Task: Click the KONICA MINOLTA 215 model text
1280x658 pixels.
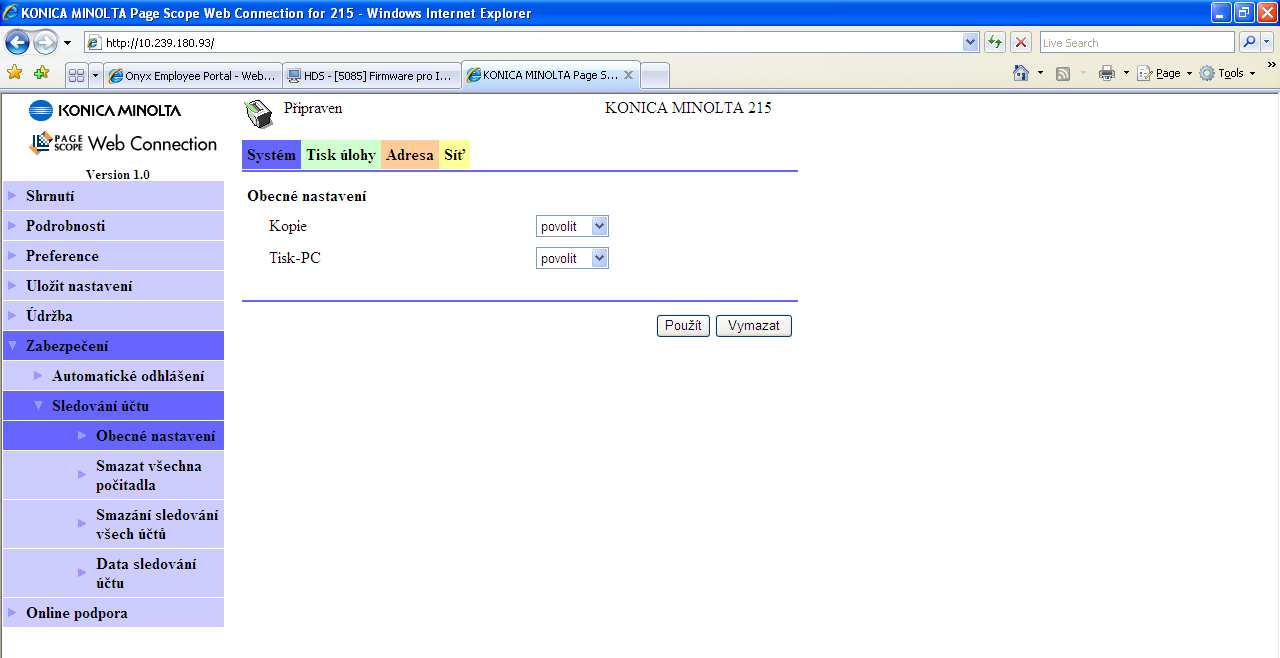Action: coord(688,108)
